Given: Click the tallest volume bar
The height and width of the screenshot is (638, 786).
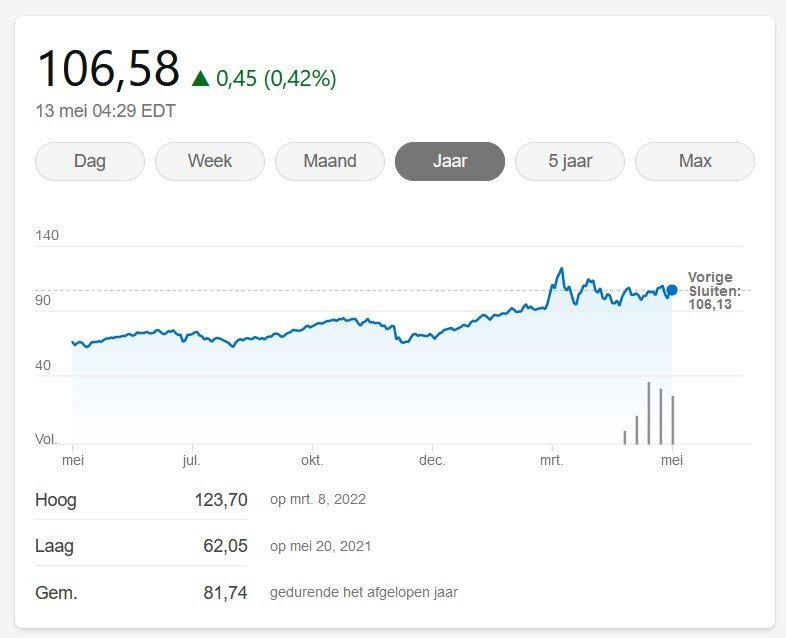Looking at the screenshot, I should [649, 413].
